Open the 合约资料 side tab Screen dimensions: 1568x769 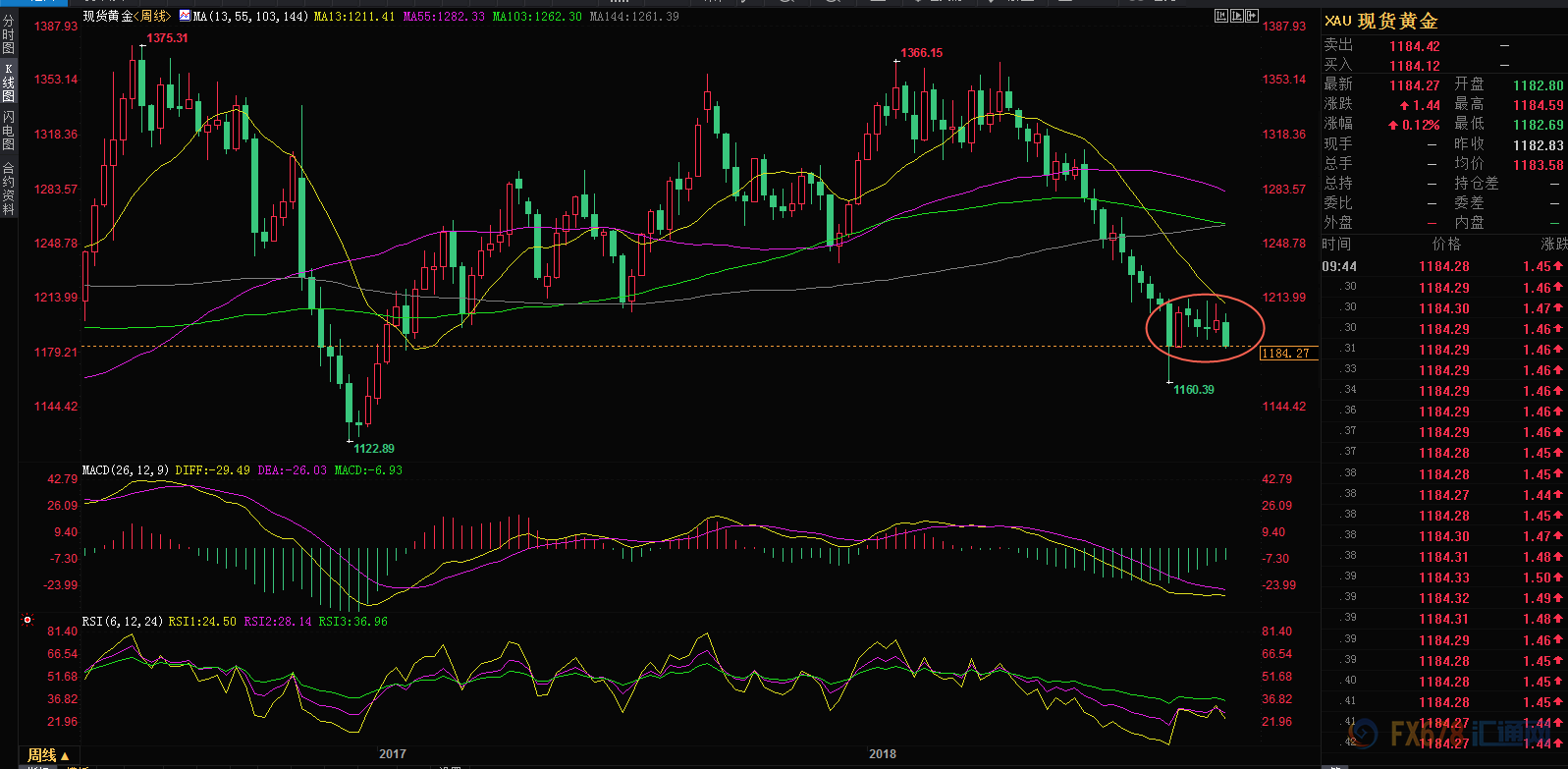click(9, 189)
